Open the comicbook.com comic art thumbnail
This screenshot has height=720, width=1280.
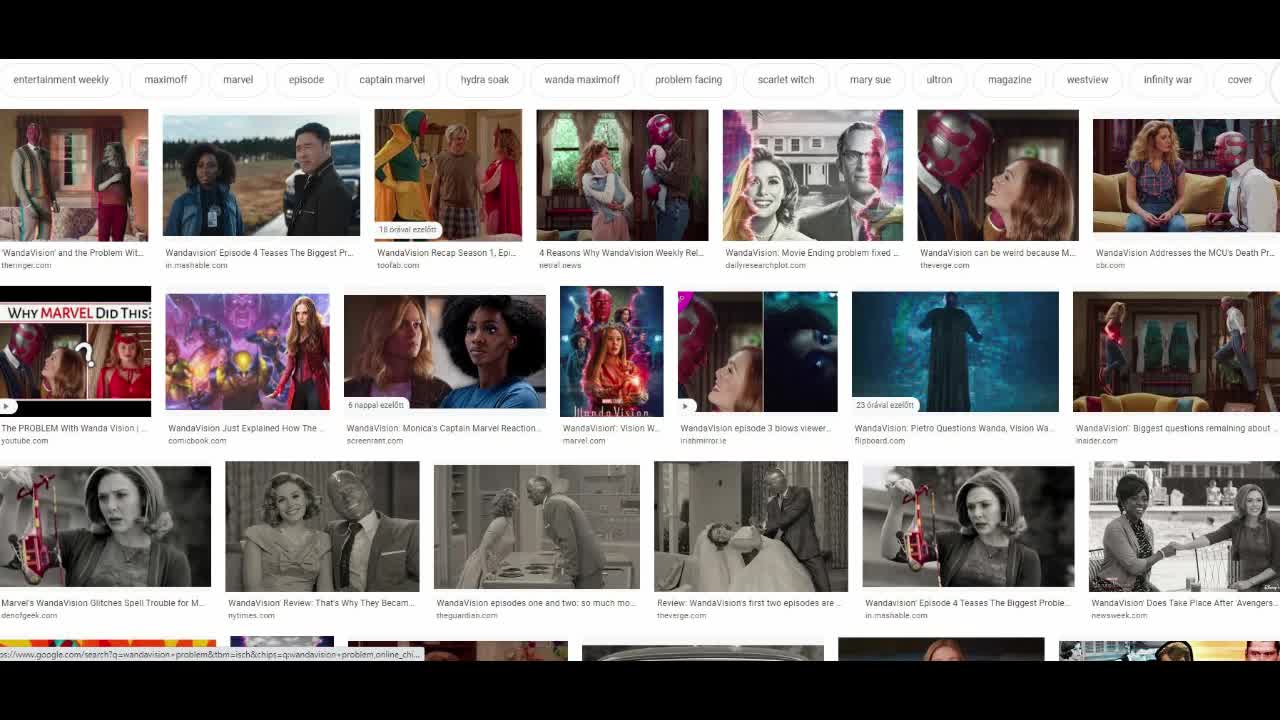(247, 351)
